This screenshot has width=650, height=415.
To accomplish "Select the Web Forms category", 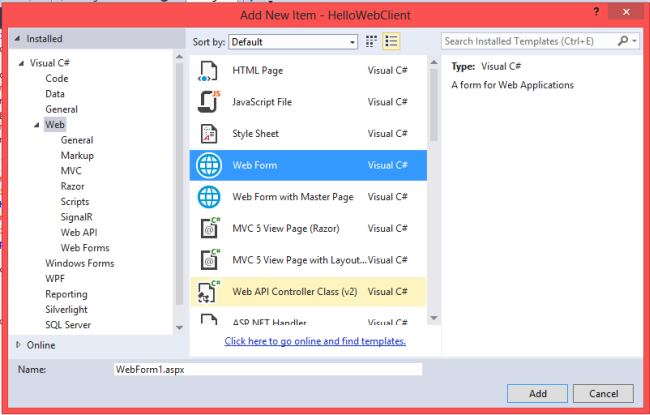I will click(x=85, y=248).
